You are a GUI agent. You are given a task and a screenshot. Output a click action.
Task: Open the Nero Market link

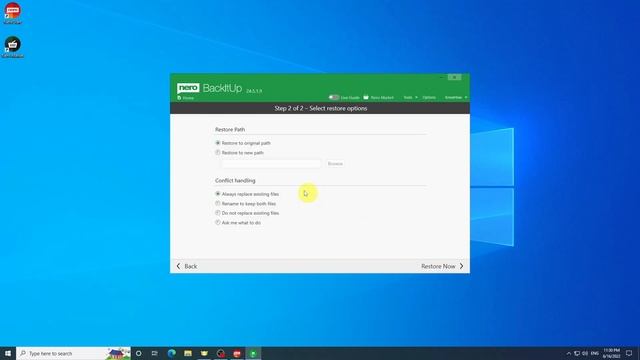378,98
